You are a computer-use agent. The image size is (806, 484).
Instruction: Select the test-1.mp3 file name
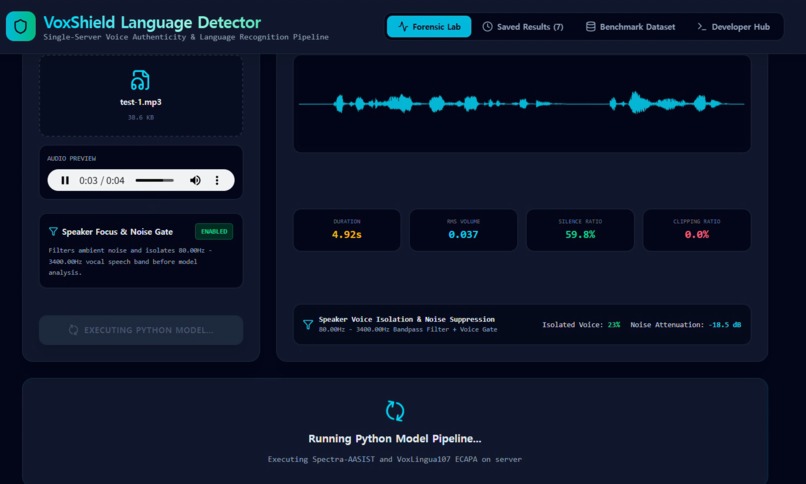coord(141,102)
